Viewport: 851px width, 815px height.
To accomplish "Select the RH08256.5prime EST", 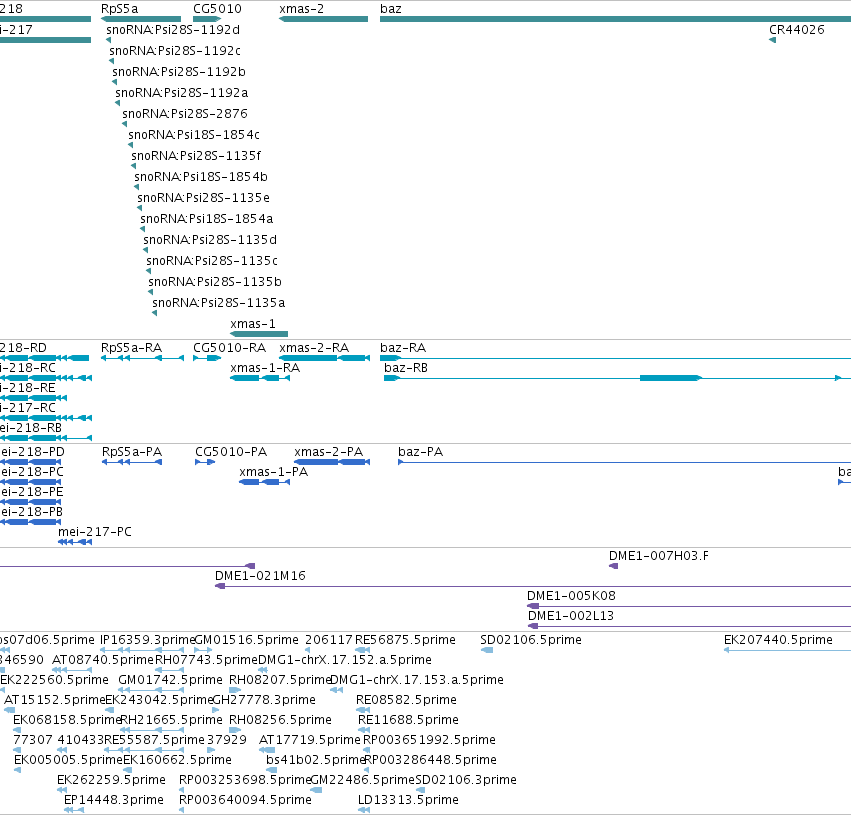I will tap(235, 730).
